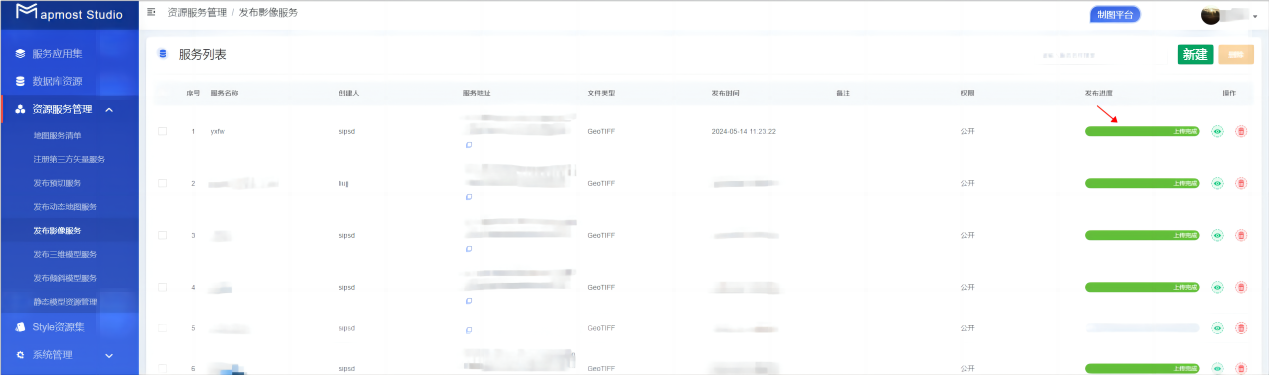Image resolution: width=1269 pixels, height=375 pixels.
Task: Tick the select-all checkbox in table header
Action: pyautogui.click(x=163, y=93)
